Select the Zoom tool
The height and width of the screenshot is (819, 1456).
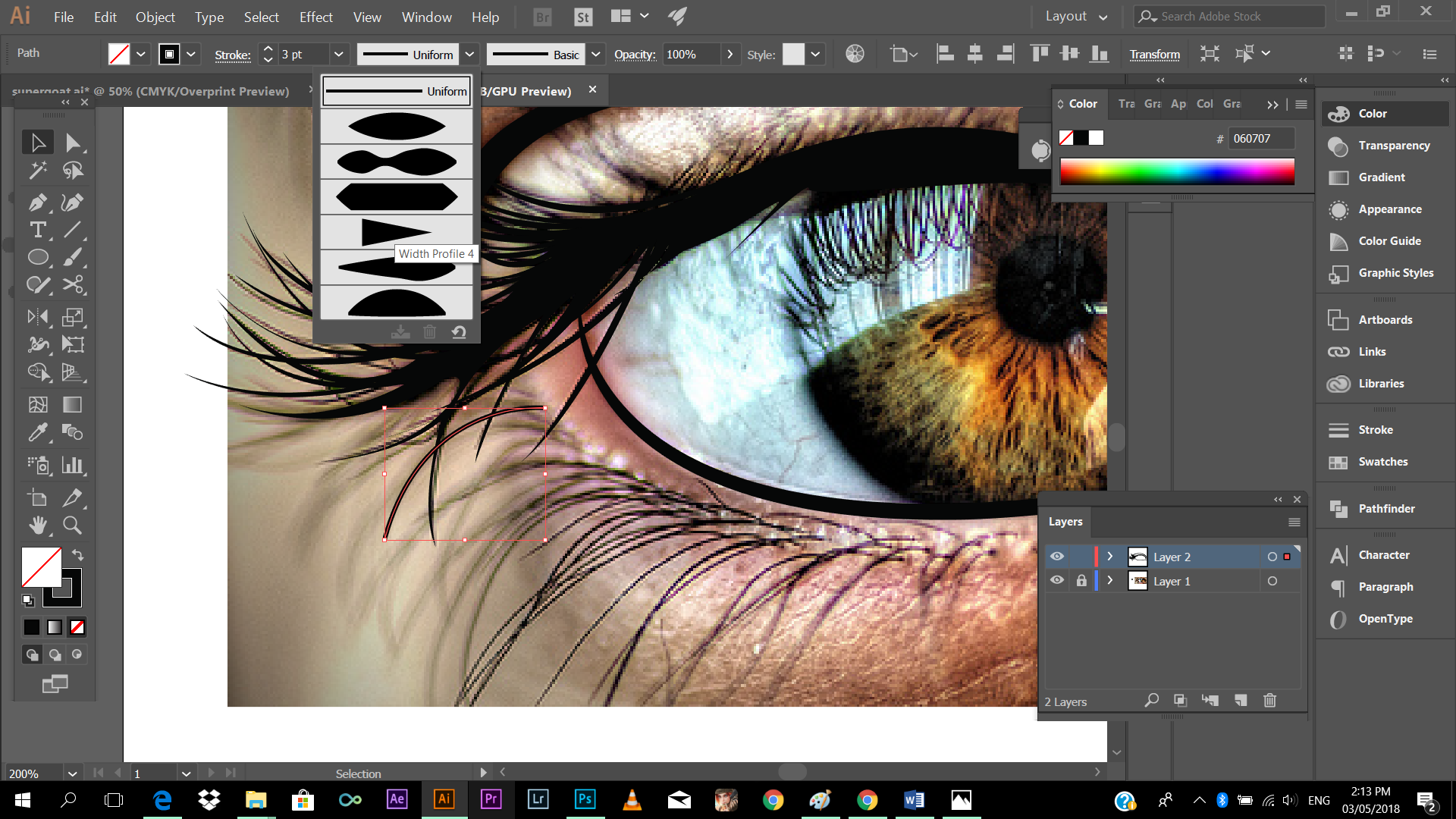73,525
